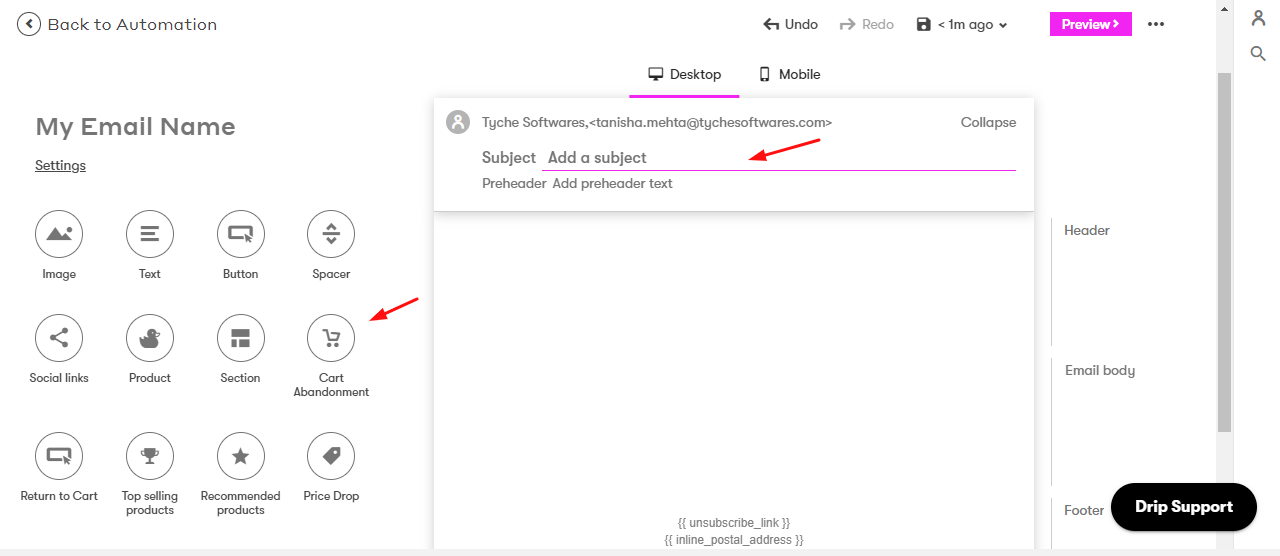The width and height of the screenshot is (1280, 556).
Task: Expand the saved '< 1m ago' dropdown
Action: (963, 24)
